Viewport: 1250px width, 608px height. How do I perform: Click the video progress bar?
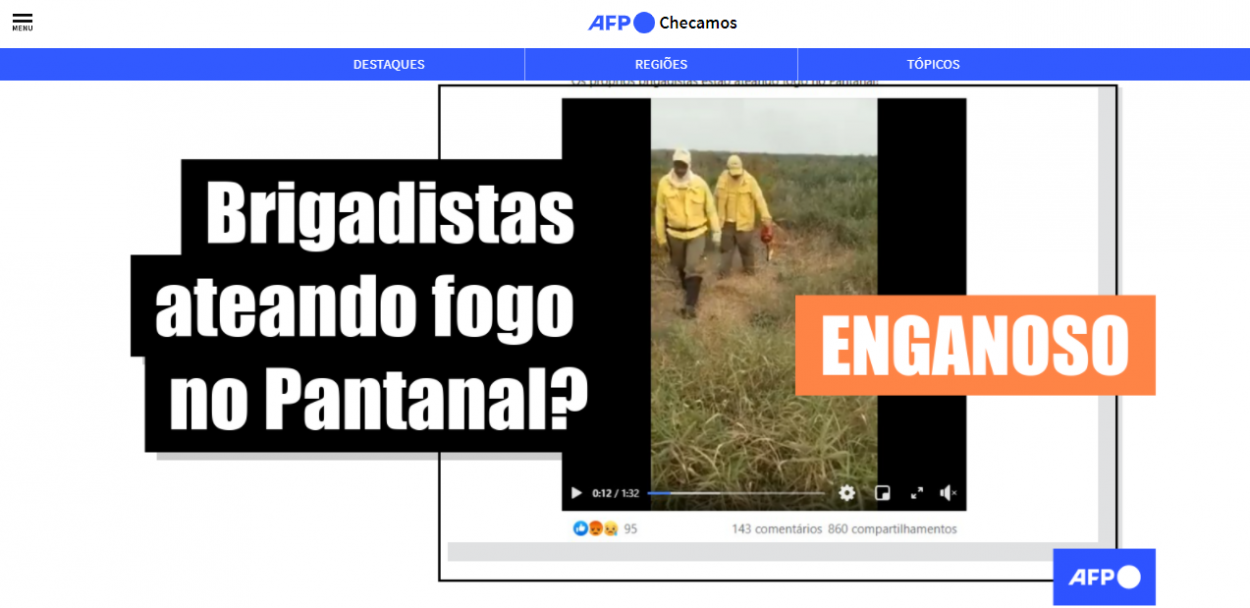(735, 493)
